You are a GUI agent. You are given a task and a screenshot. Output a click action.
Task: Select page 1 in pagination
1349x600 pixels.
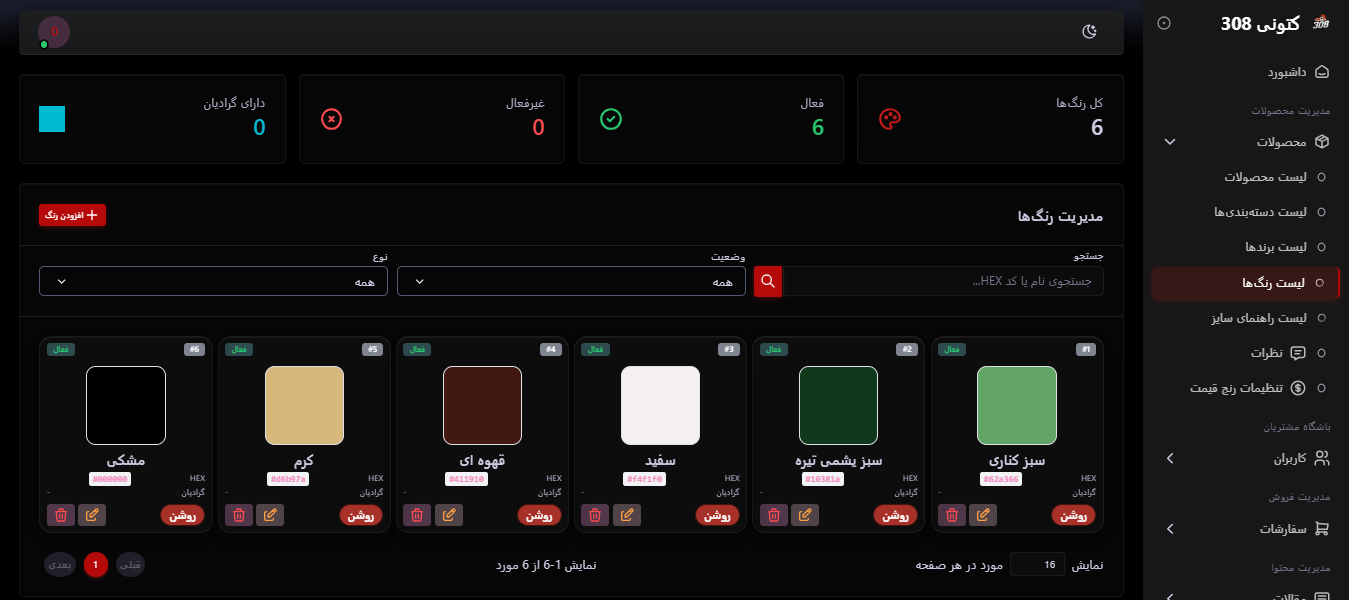(x=96, y=565)
